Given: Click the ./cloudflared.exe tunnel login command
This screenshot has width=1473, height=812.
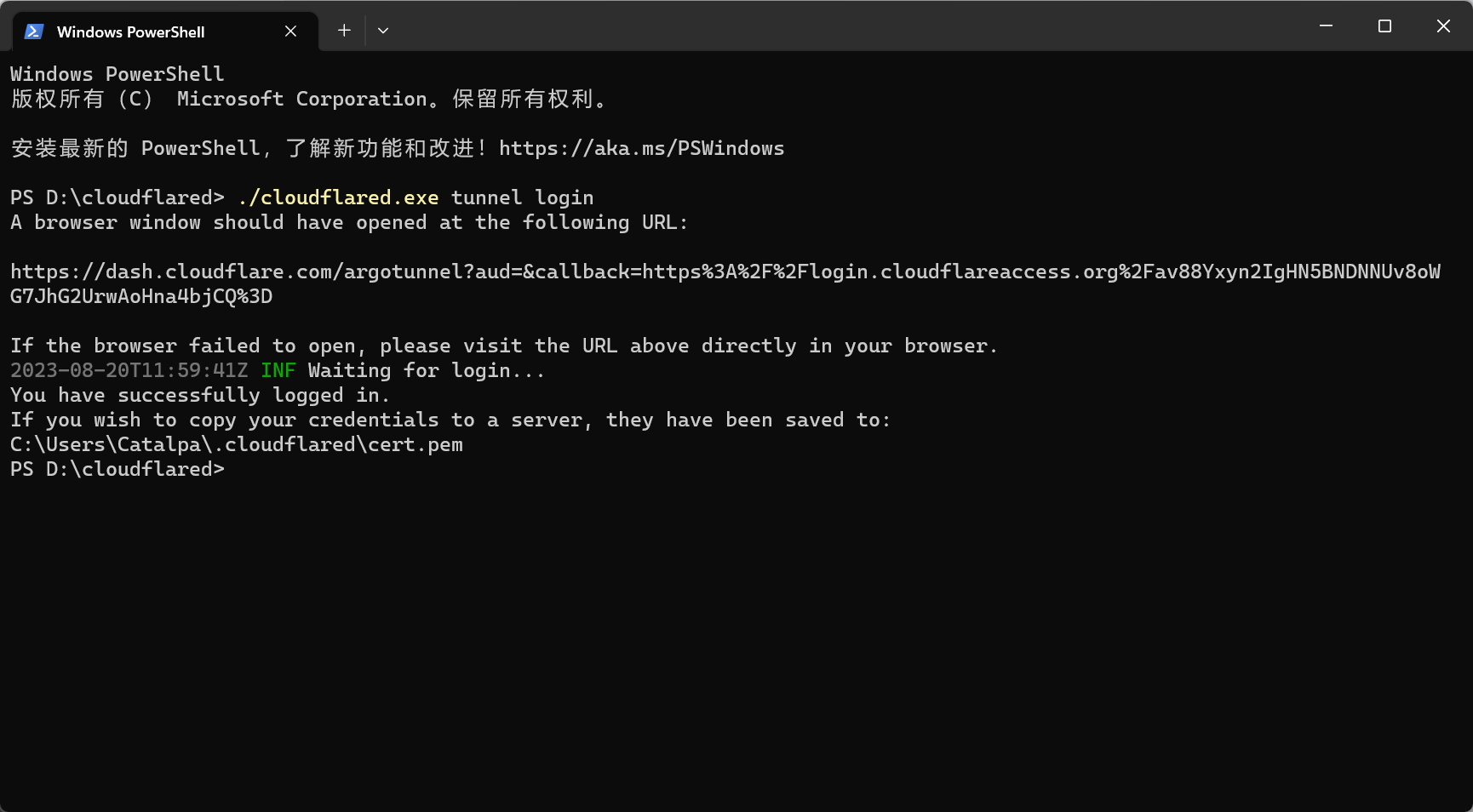Looking at the screenshot, I should 416,197.
